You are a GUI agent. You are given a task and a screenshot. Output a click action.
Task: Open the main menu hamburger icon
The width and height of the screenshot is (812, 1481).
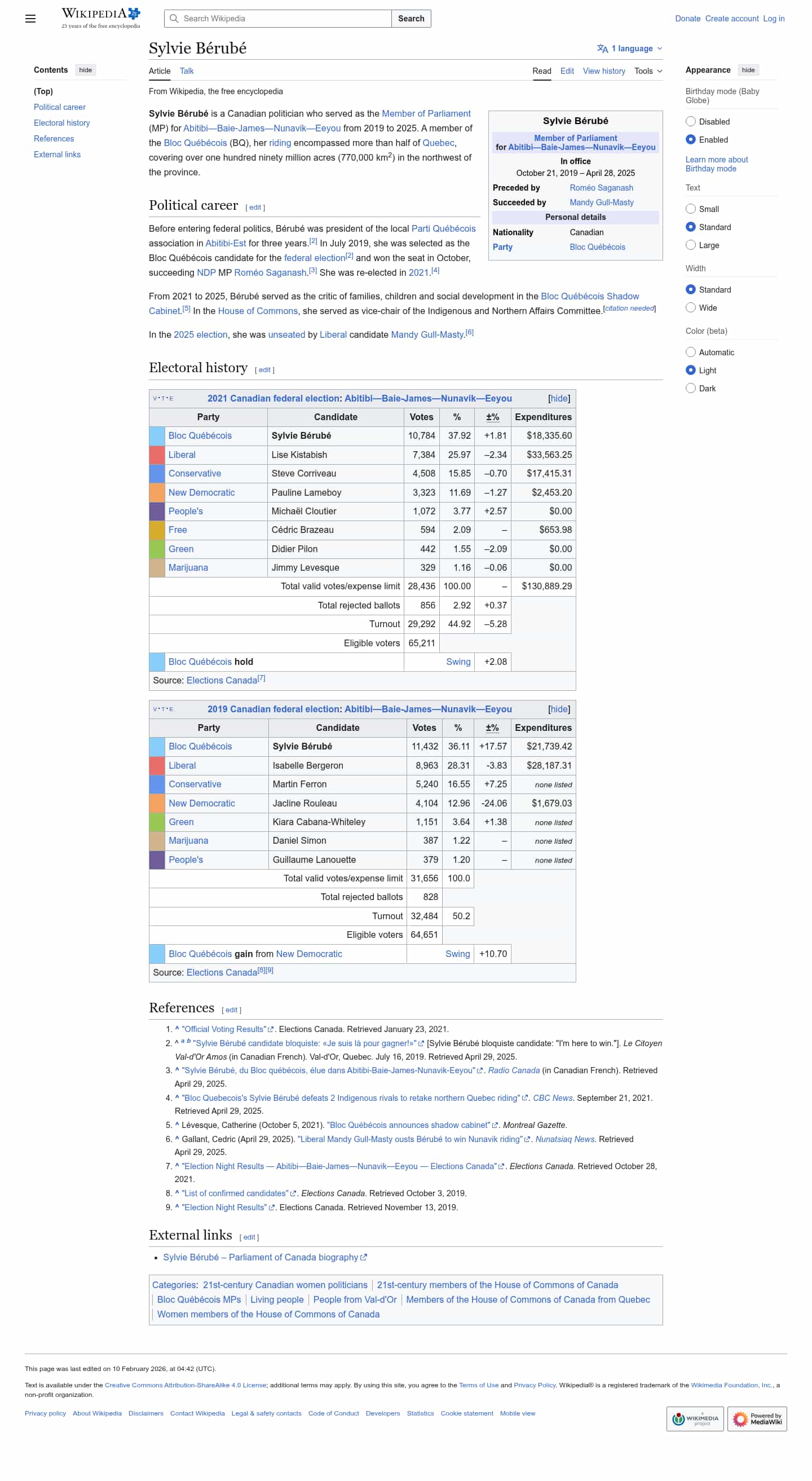(30, 19)
